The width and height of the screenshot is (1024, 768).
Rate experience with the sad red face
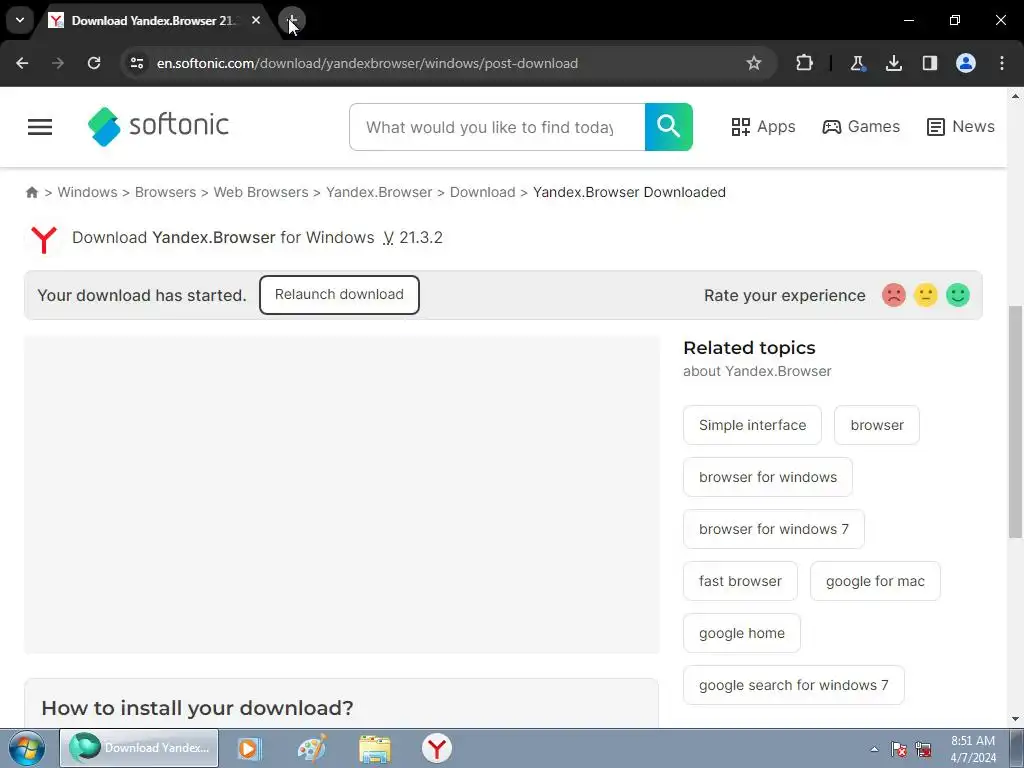tap(894, 295)
